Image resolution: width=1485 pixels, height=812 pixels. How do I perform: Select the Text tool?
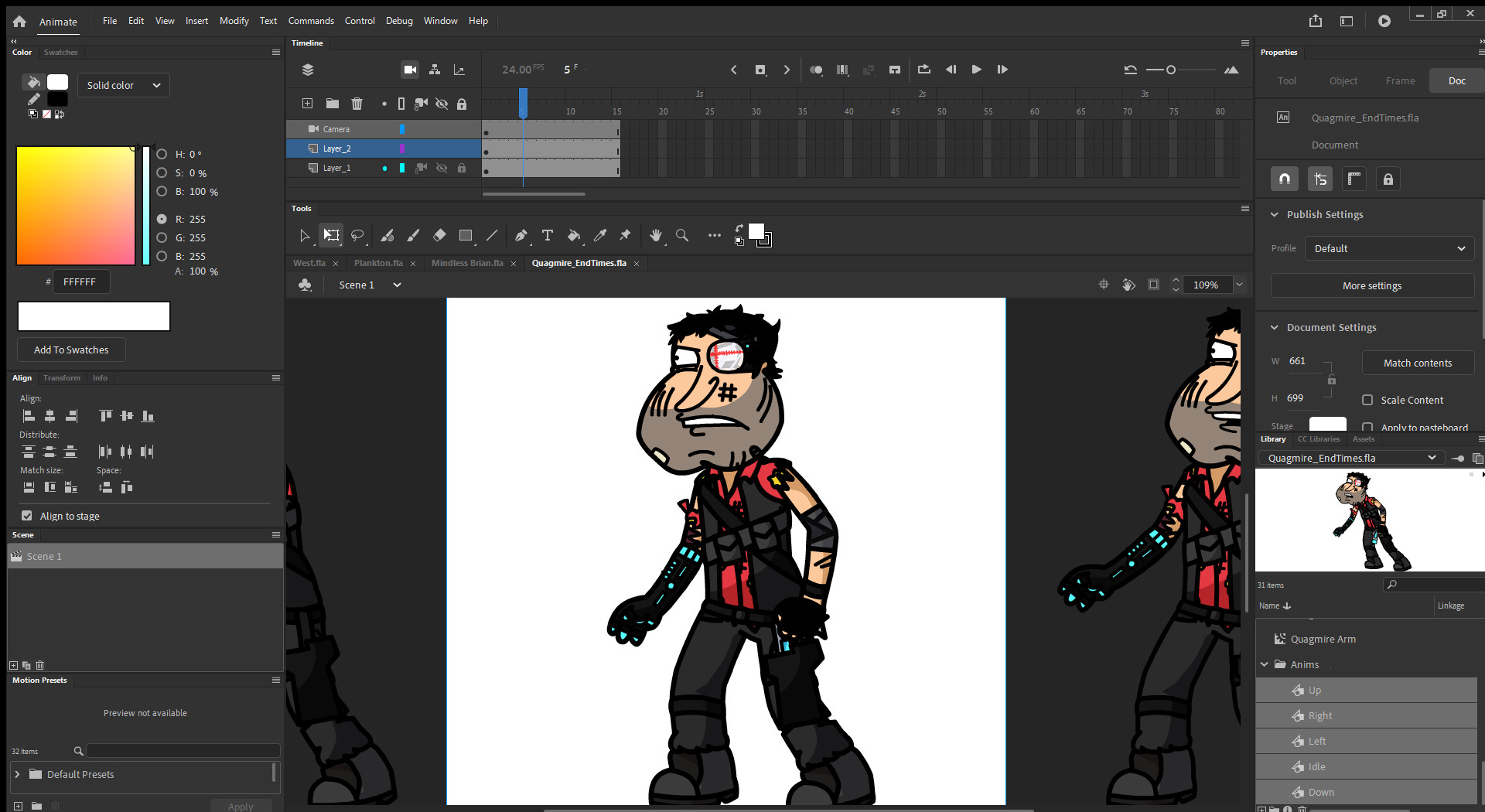pos(548,235)
